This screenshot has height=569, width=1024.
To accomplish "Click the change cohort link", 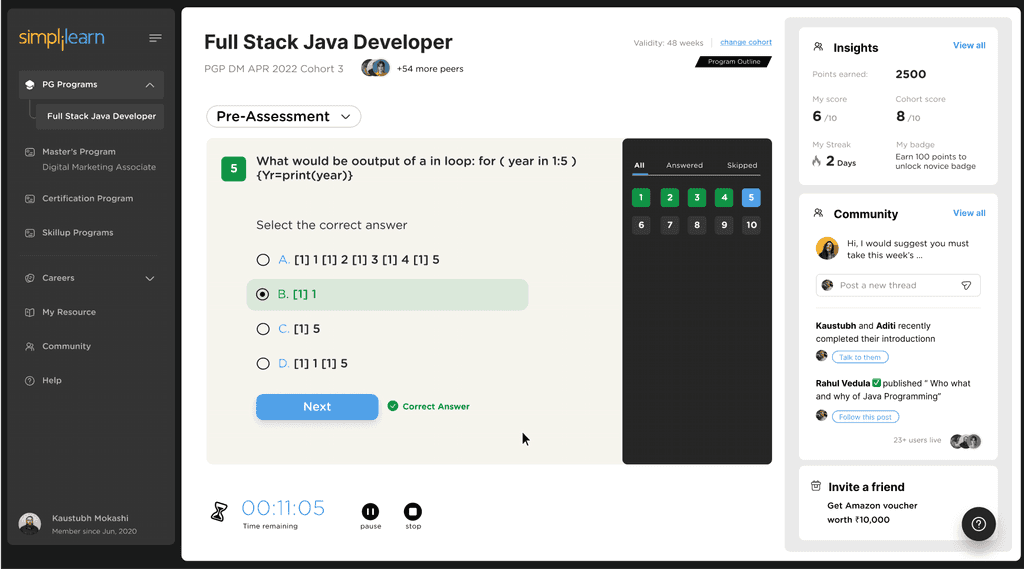I will coord(746,42).
